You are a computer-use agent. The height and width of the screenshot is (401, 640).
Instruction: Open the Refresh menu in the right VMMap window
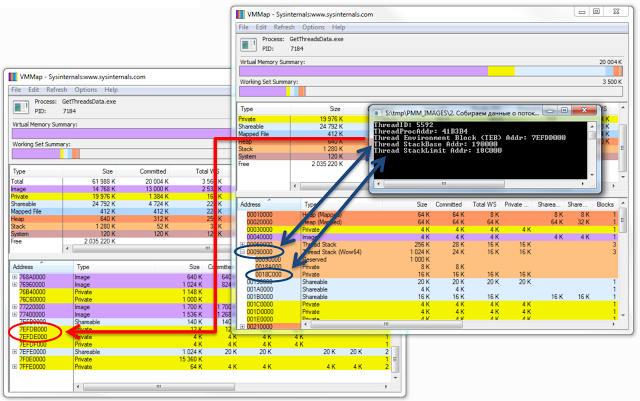tap(284, 27)
